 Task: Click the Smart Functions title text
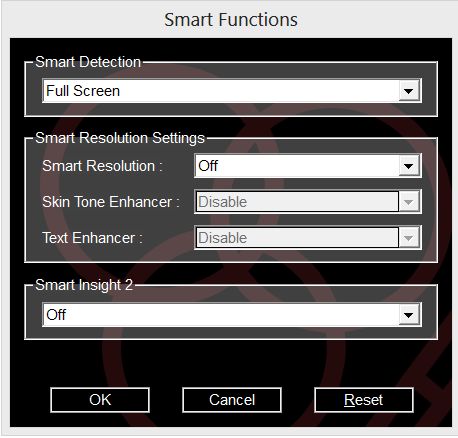pos(231,20)
